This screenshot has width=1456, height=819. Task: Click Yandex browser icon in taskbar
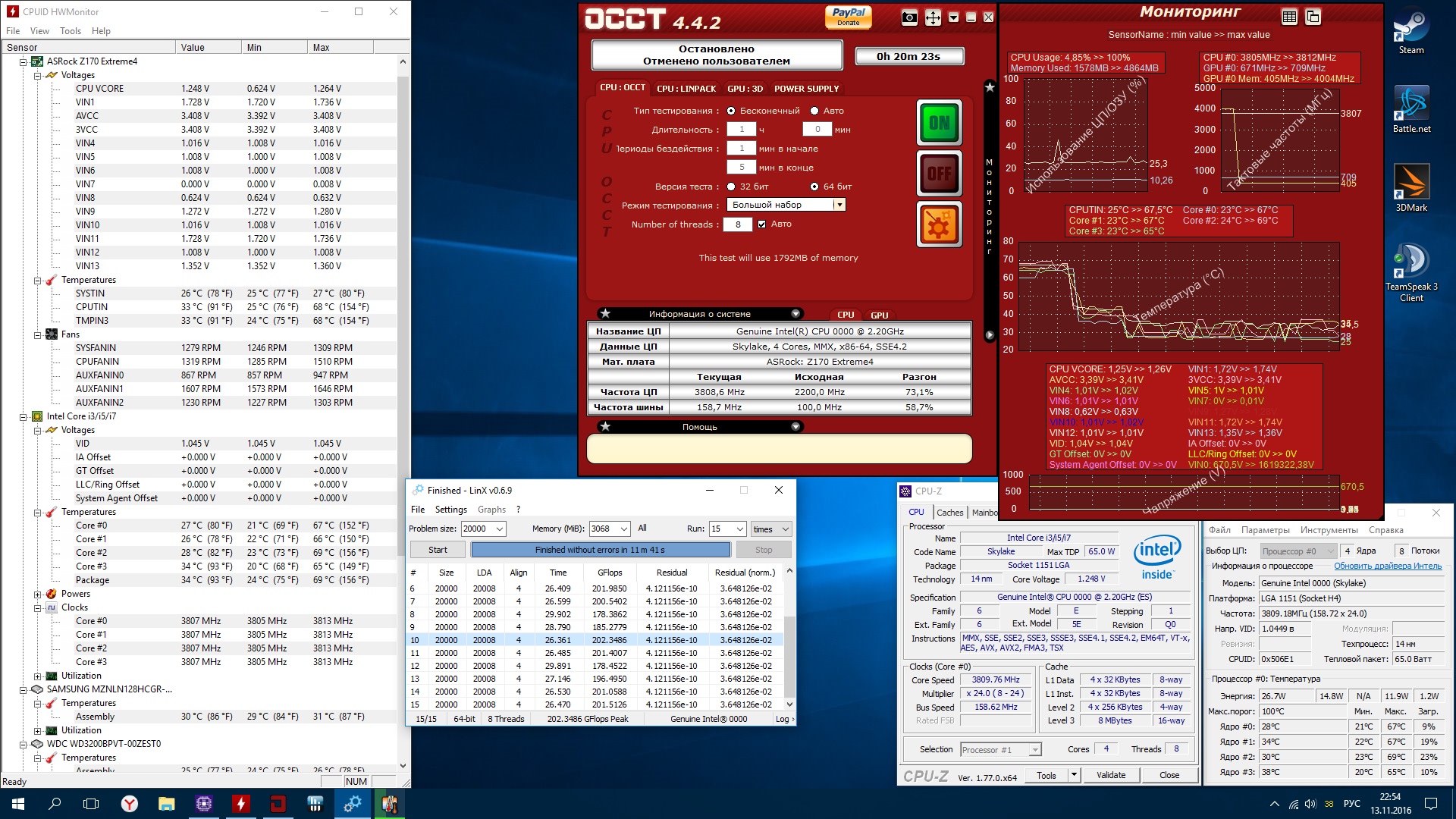(130, 804)
